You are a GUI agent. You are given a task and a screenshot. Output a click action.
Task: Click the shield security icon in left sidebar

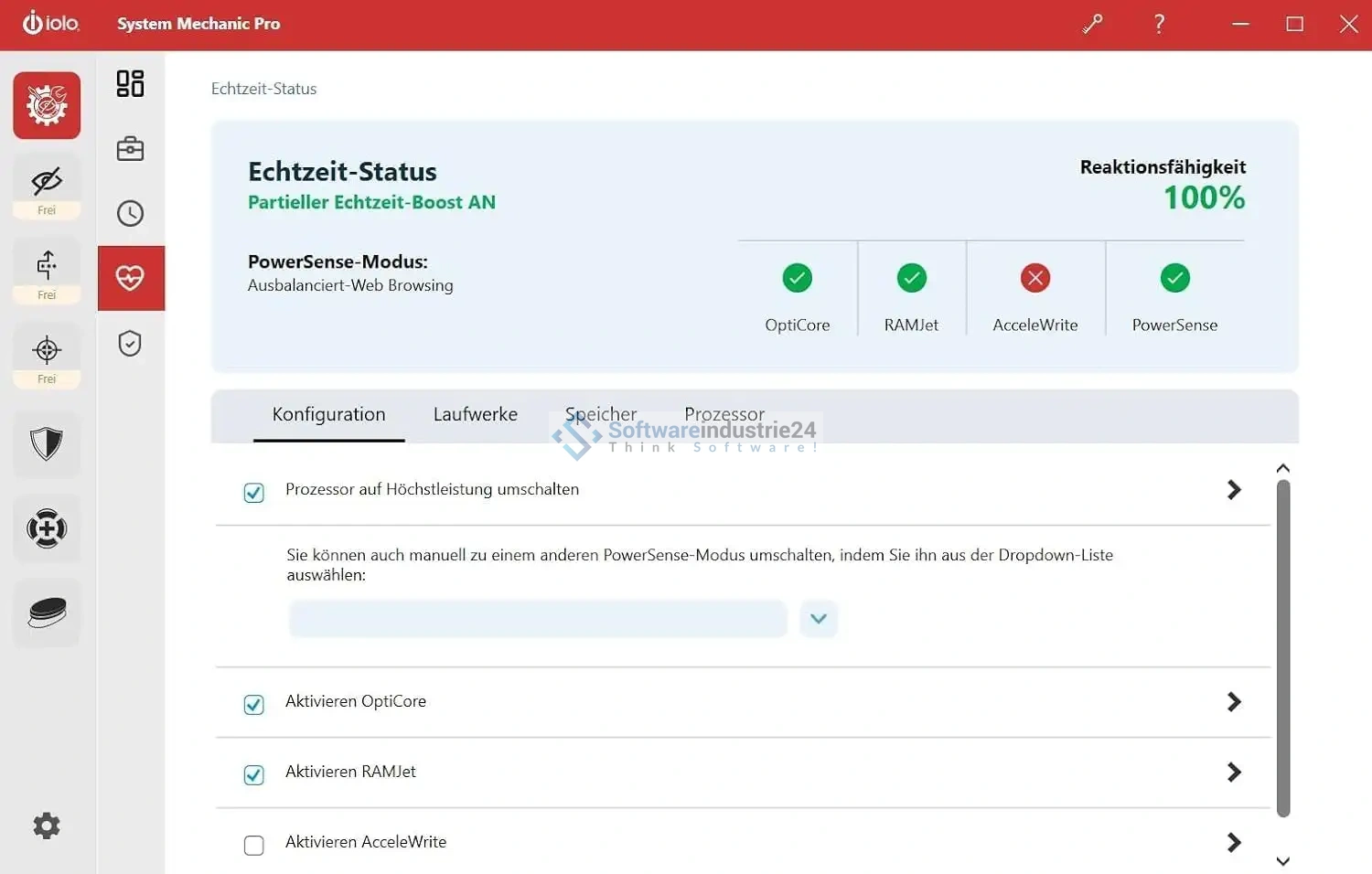[47, 444]
